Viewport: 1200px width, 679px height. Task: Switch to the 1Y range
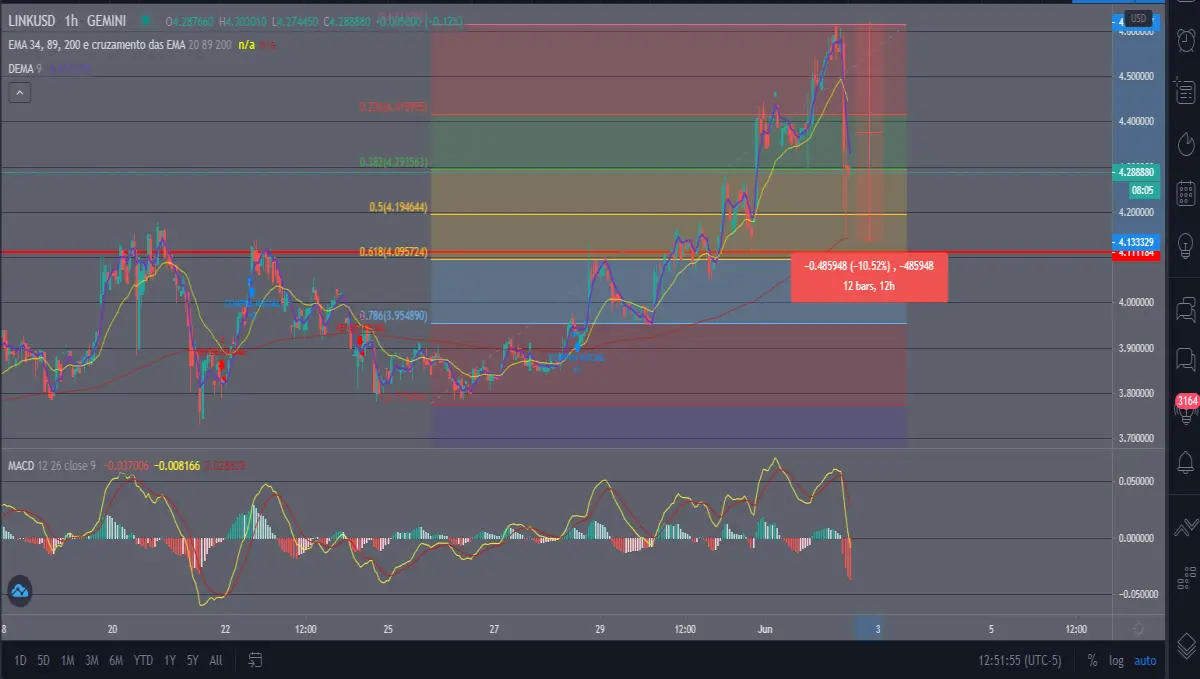[x=169, y=660]
